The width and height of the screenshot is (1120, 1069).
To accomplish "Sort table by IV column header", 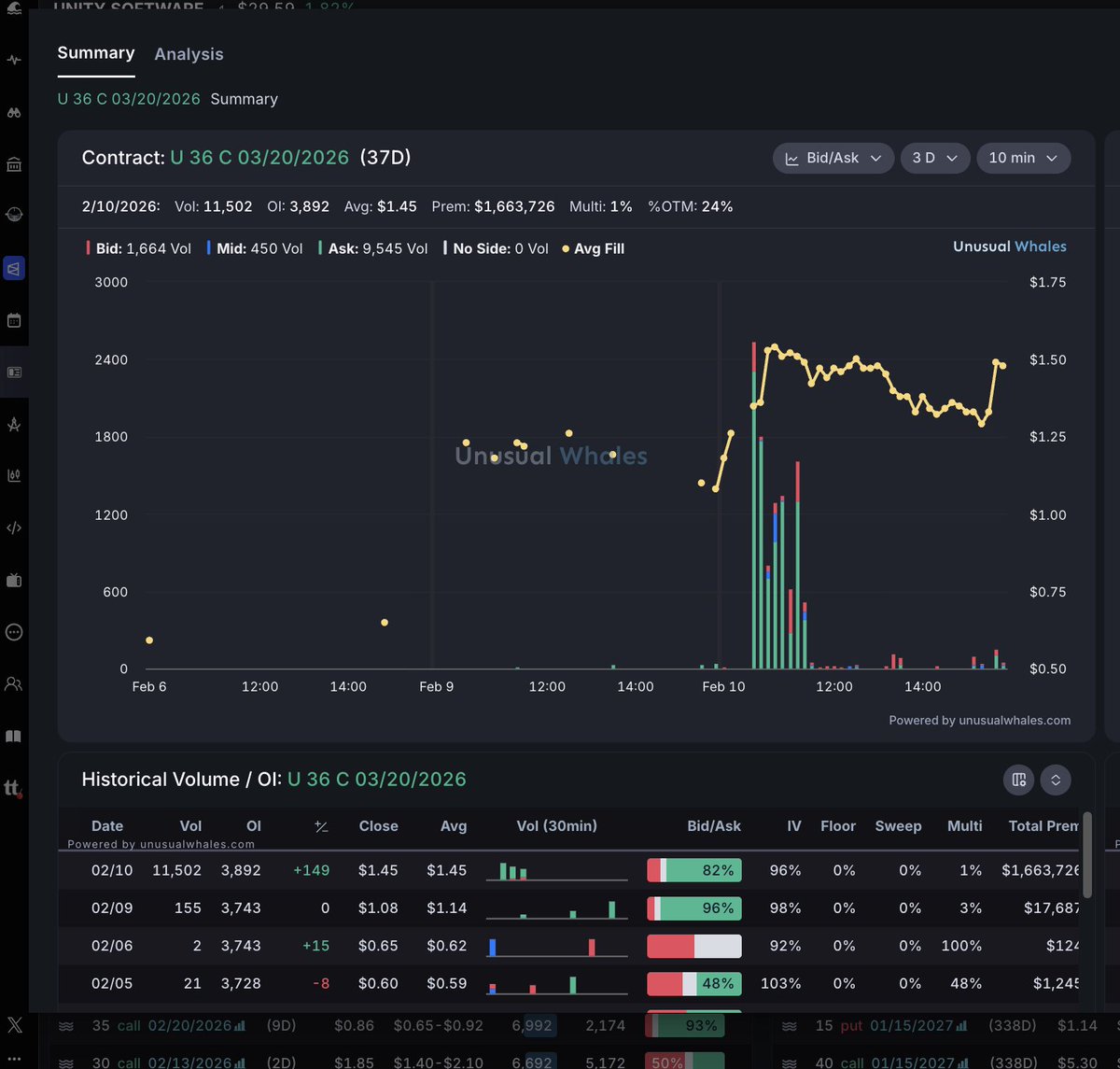I will (792, 825).
